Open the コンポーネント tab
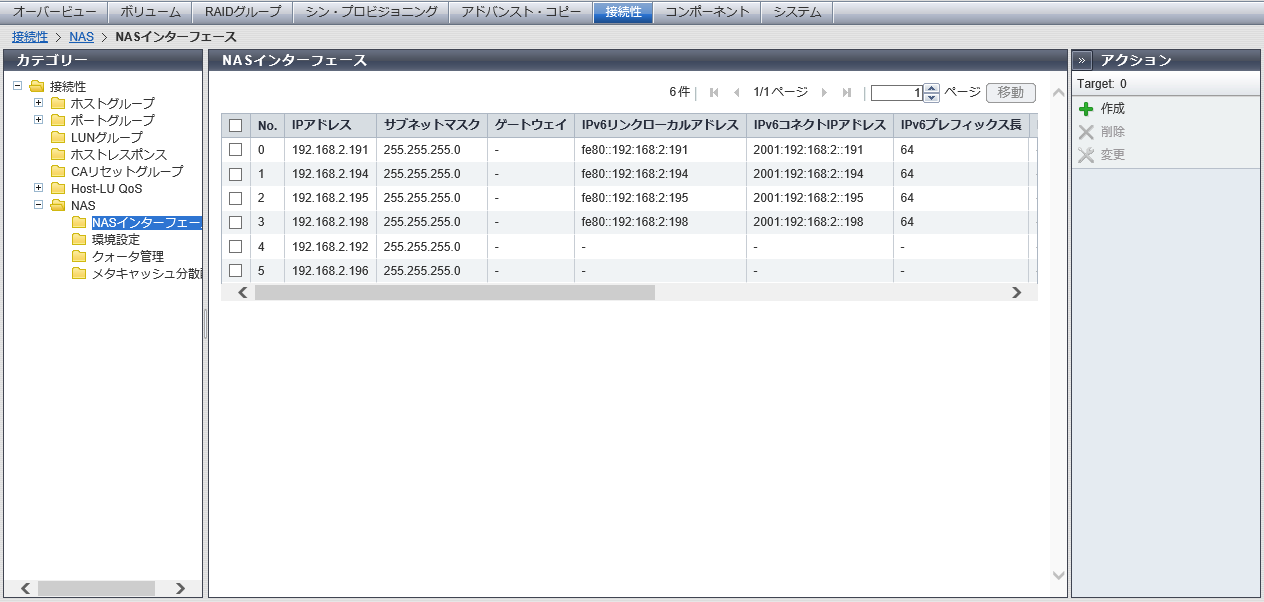Screen dimensions: 1264x602 click(x=707, y=12)
